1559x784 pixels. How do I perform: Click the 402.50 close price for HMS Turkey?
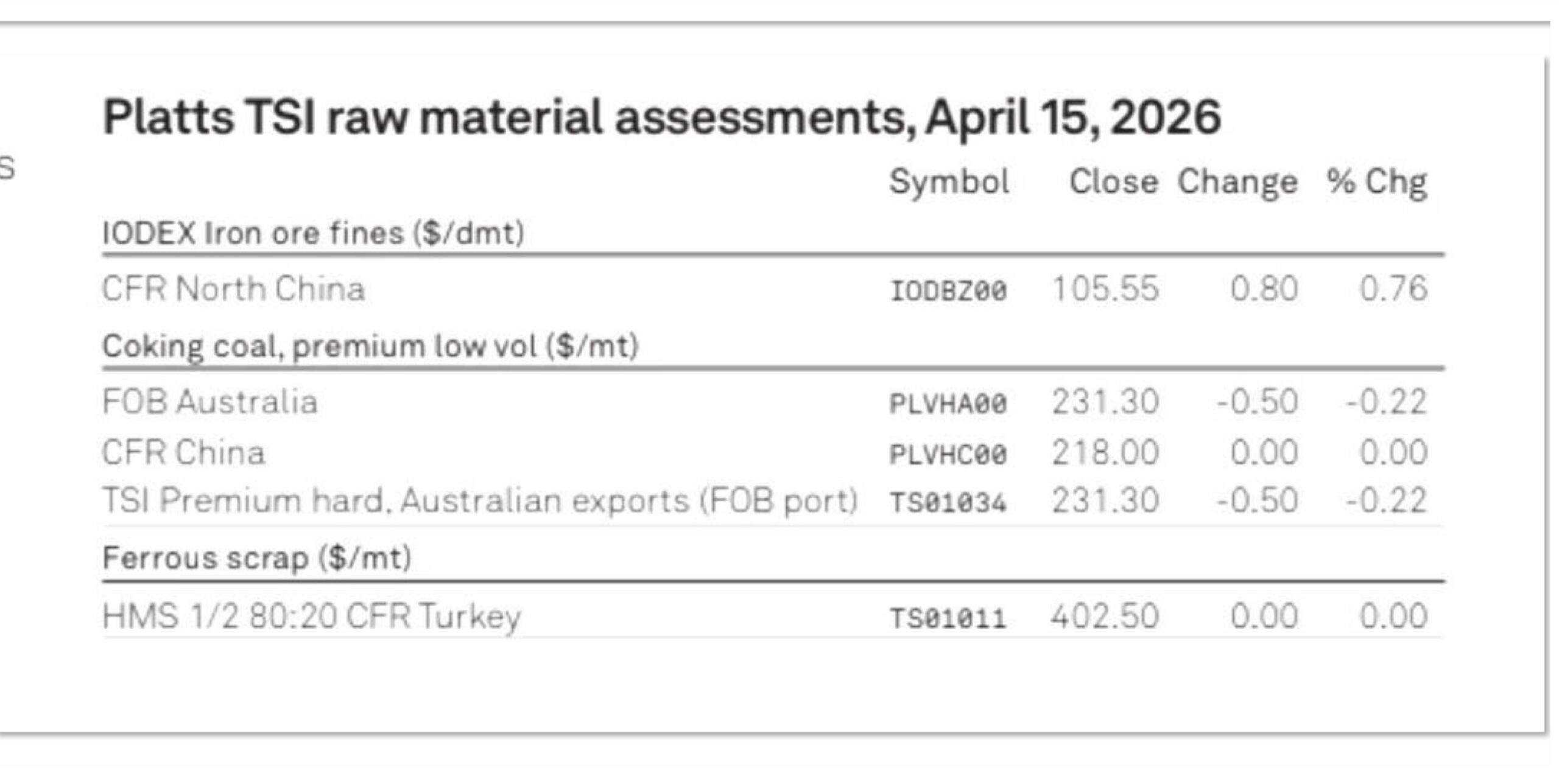[1105, 616]
